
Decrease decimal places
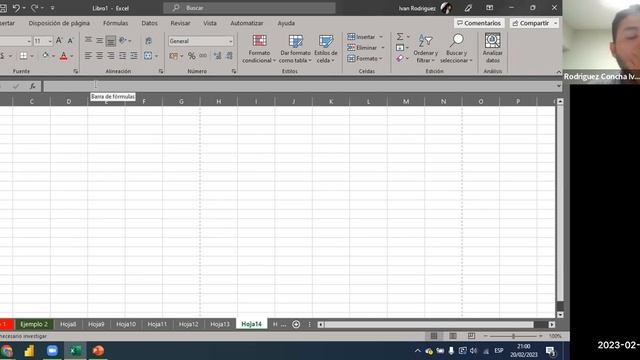(229, 56)
